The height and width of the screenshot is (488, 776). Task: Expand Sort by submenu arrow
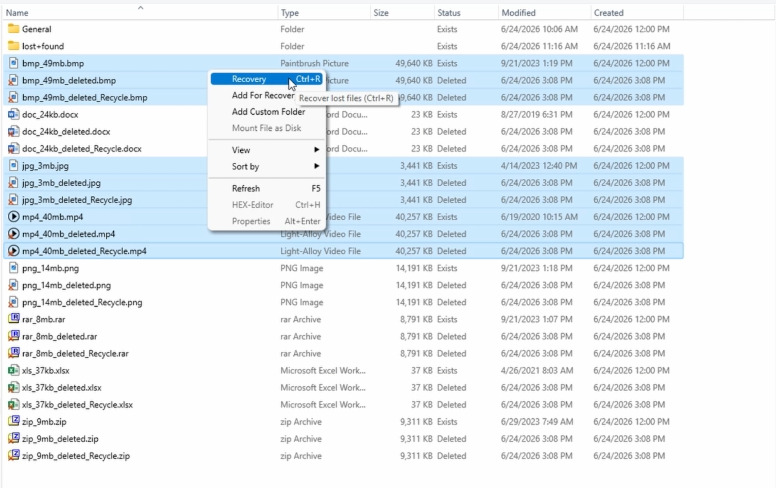316,167
